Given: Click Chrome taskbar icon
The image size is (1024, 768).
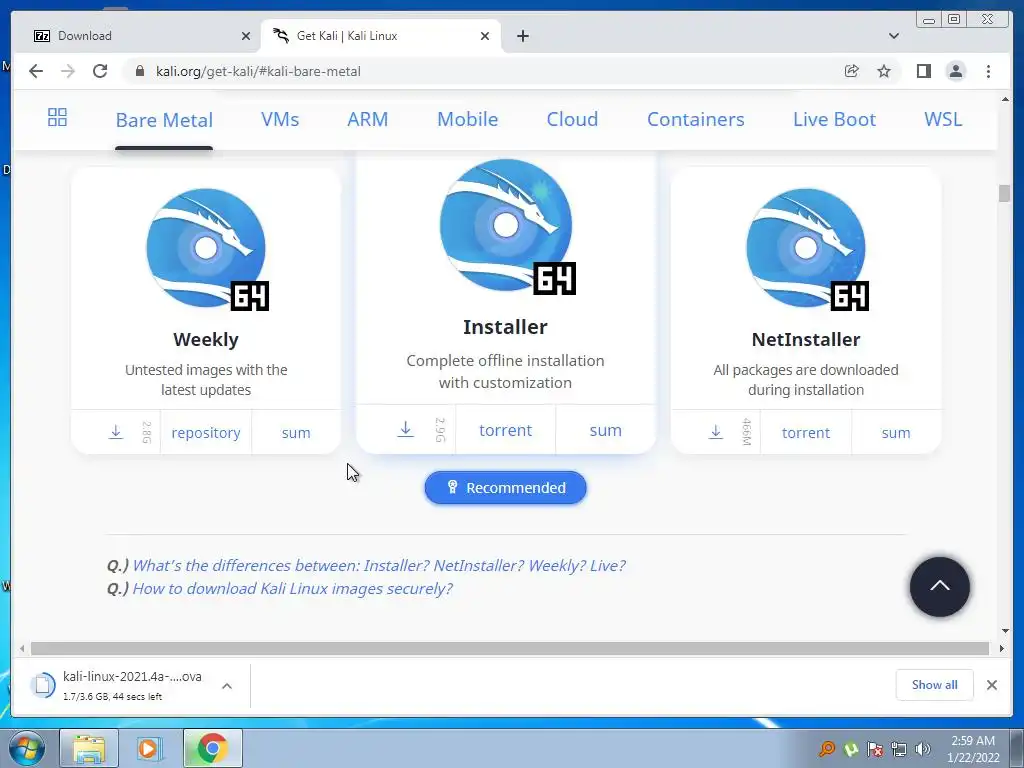Looking at the screenshot, I should pos(212,748).
